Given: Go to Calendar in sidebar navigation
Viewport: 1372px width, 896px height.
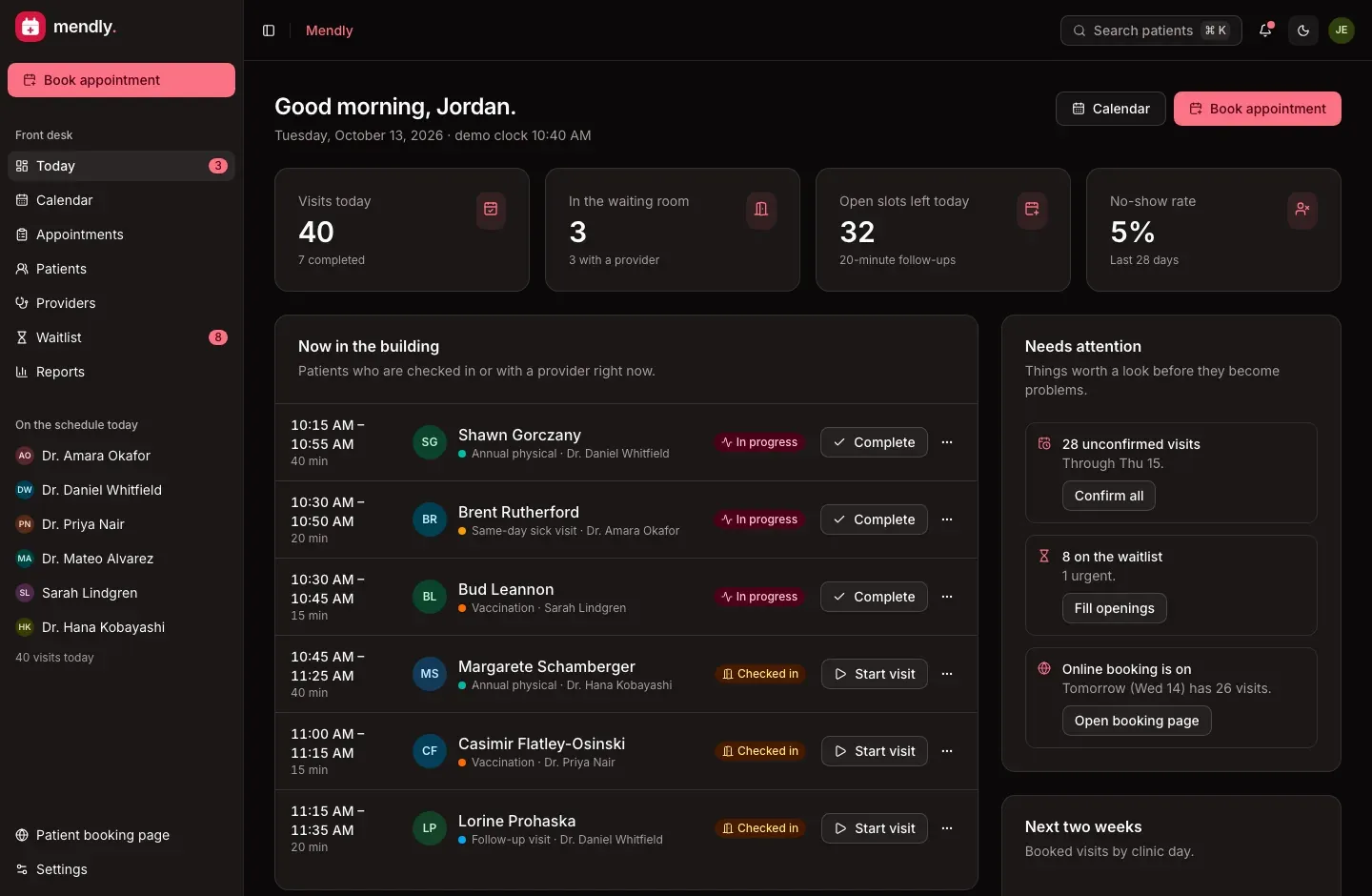Looking at the screenshot, I should 121,200.
